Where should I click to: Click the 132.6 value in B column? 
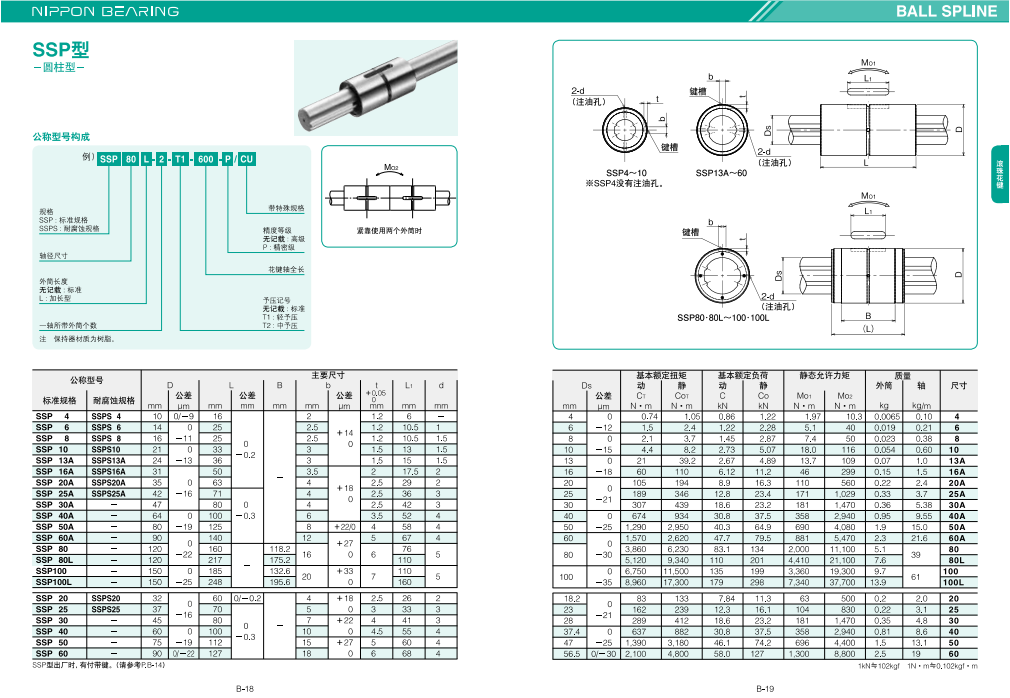coord(280,571)
